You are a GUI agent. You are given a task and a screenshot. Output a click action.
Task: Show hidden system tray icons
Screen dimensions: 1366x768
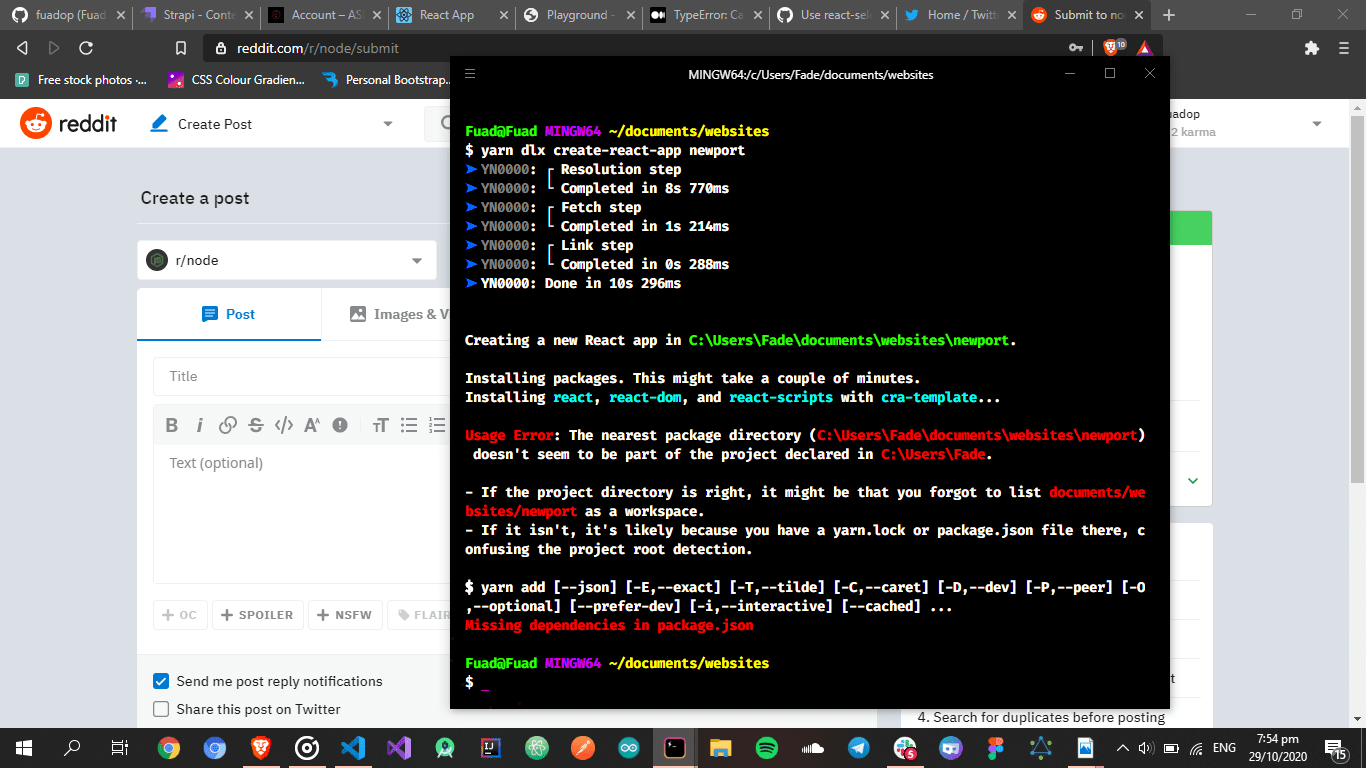[x=1124, y=747]
